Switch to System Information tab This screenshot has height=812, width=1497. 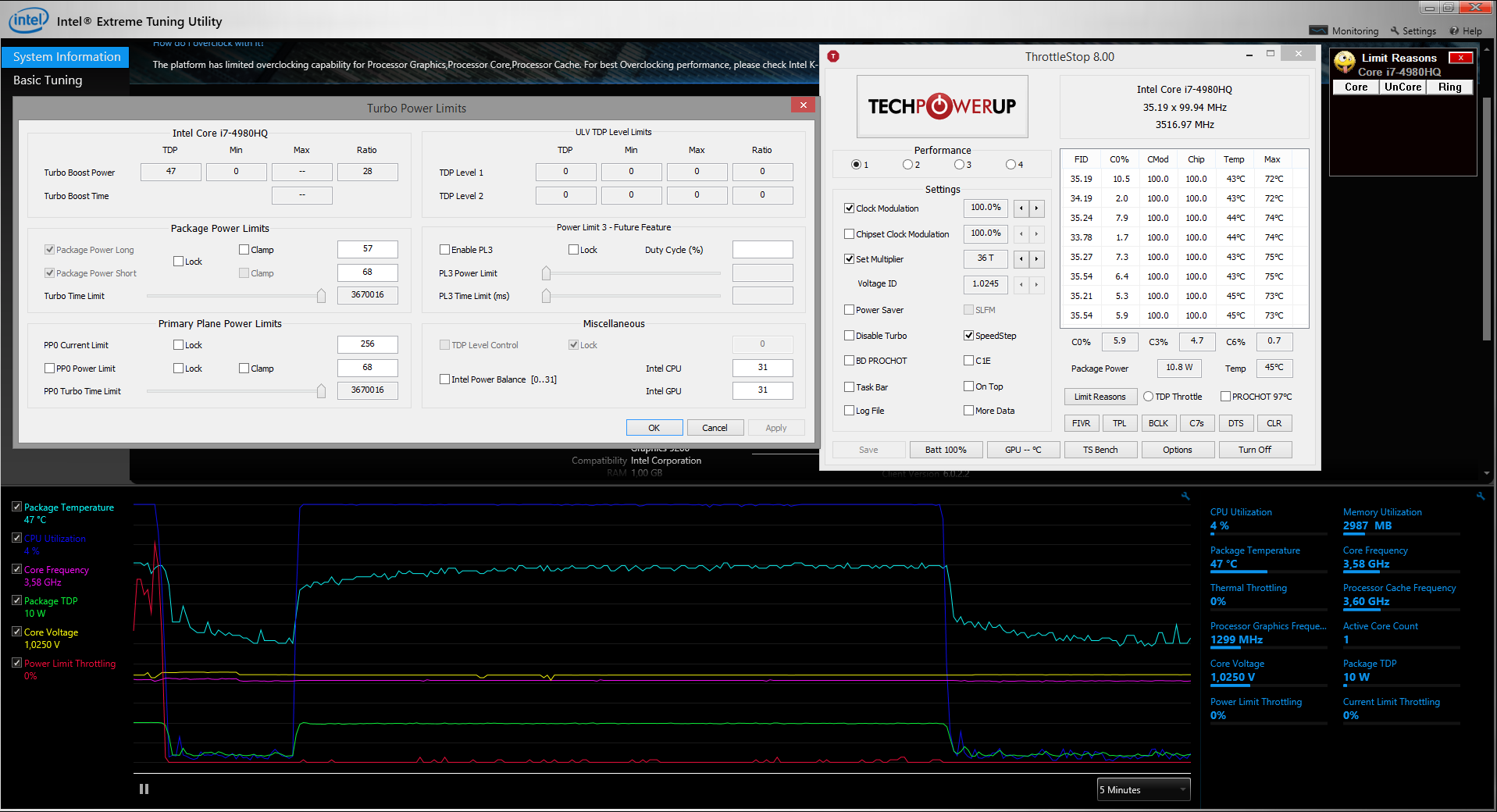pos(66,57)
